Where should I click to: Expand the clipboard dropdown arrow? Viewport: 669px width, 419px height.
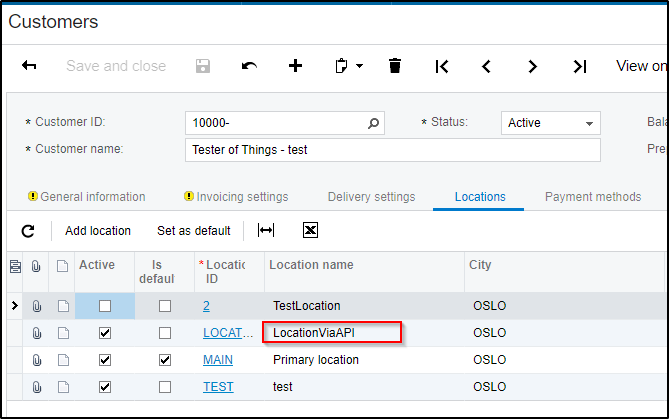[x=359, y=66]
